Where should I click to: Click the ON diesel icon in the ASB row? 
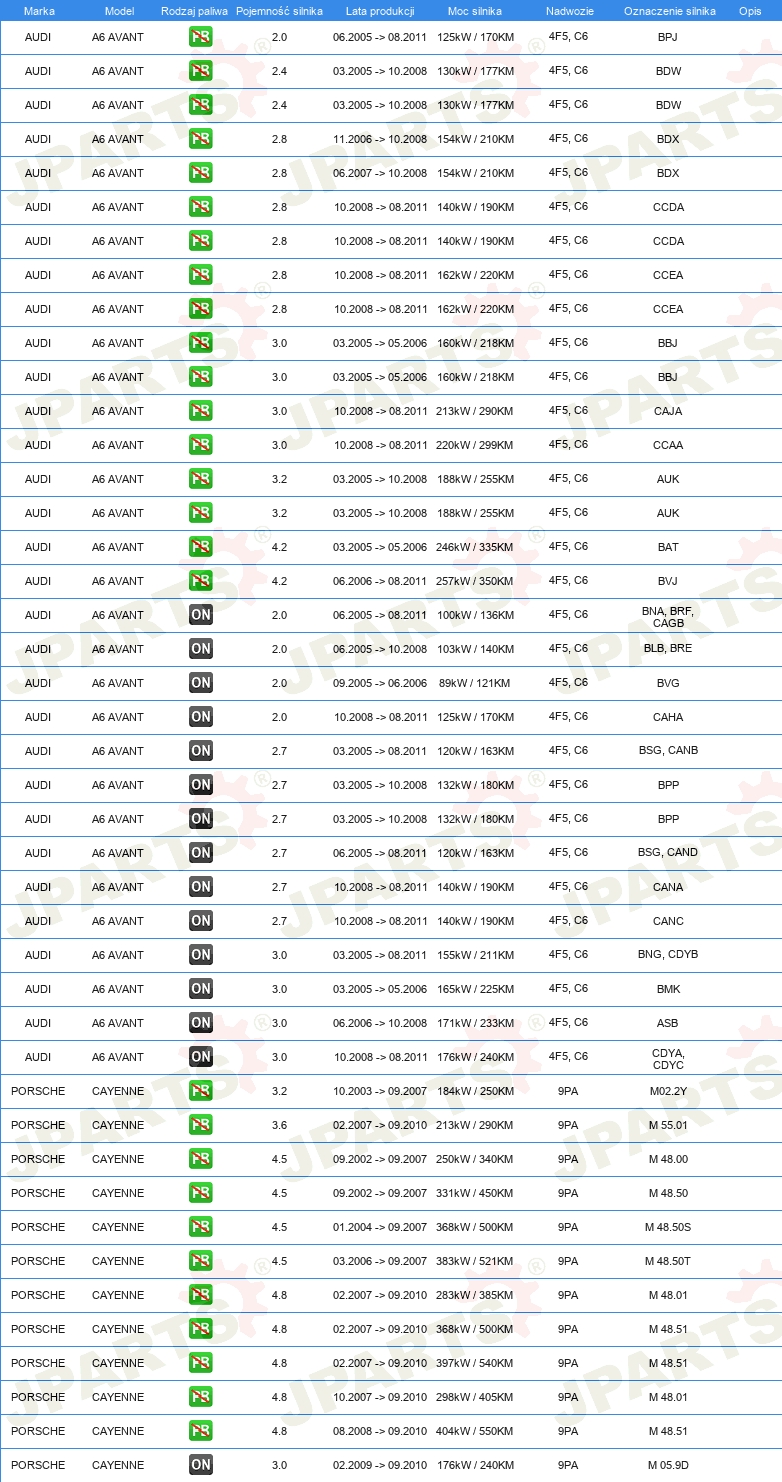click(201, 1023)
